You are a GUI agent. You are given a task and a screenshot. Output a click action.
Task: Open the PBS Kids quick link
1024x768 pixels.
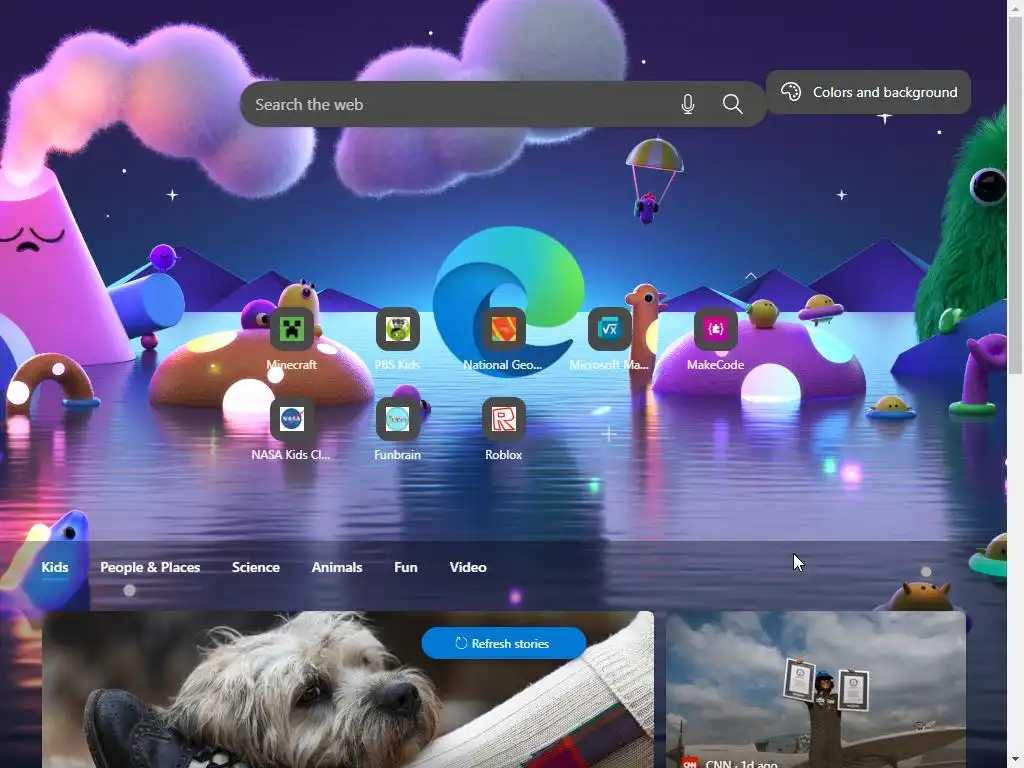398,329
